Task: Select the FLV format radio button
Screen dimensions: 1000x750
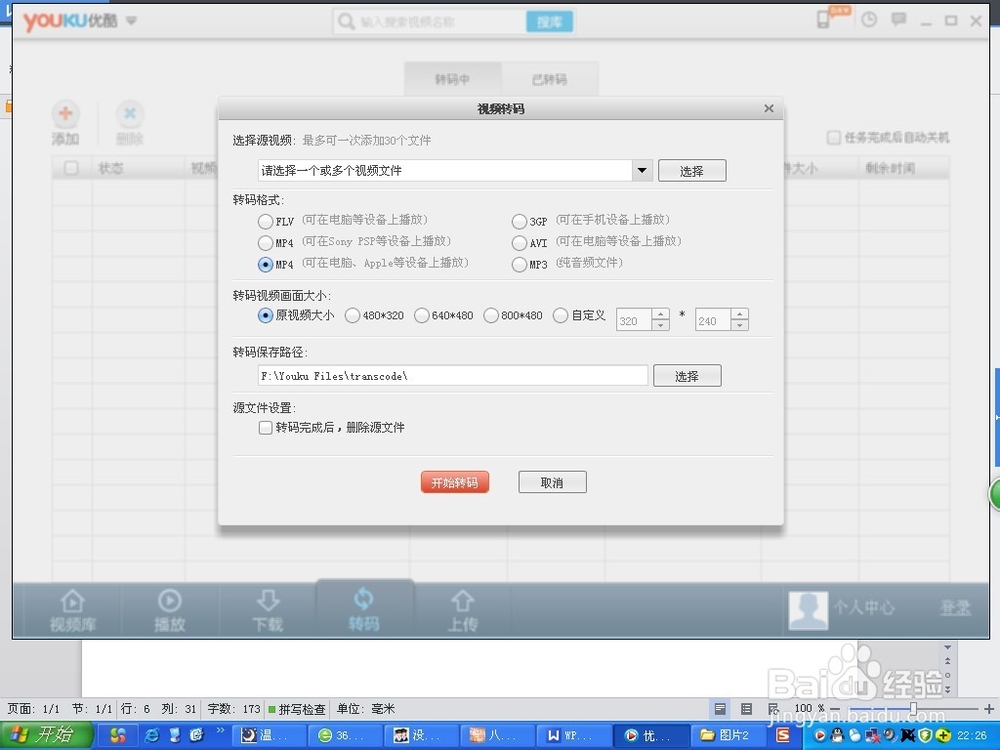Action: pyautogui.click(x=265, y=221)
